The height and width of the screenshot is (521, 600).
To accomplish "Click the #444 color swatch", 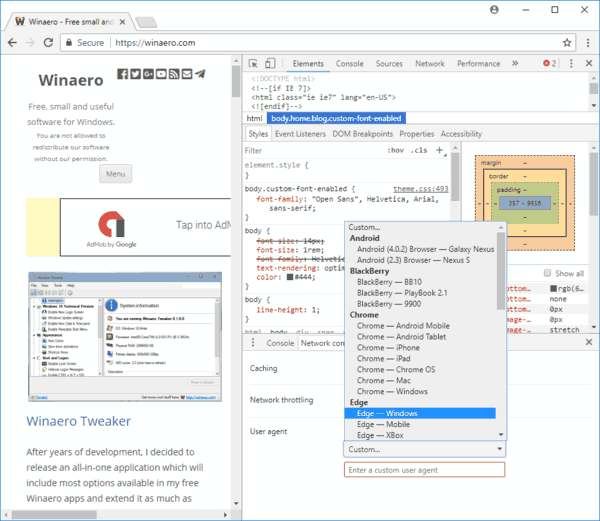I will [289, 279].
